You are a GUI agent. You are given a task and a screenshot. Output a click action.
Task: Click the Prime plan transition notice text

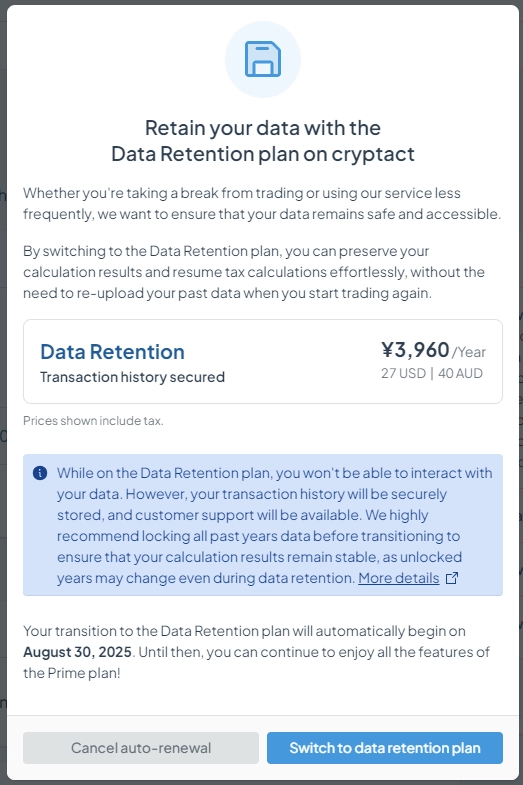tap(256, 652)
